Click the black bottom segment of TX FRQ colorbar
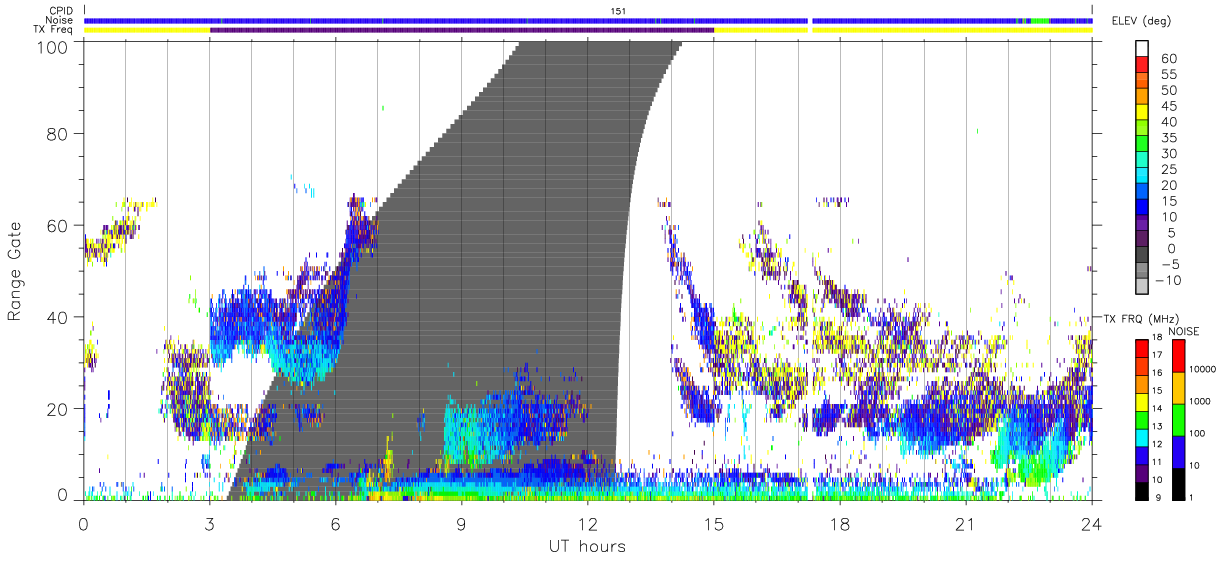The width and height of the screenshot is (1228, 567). pos(1141,490)
